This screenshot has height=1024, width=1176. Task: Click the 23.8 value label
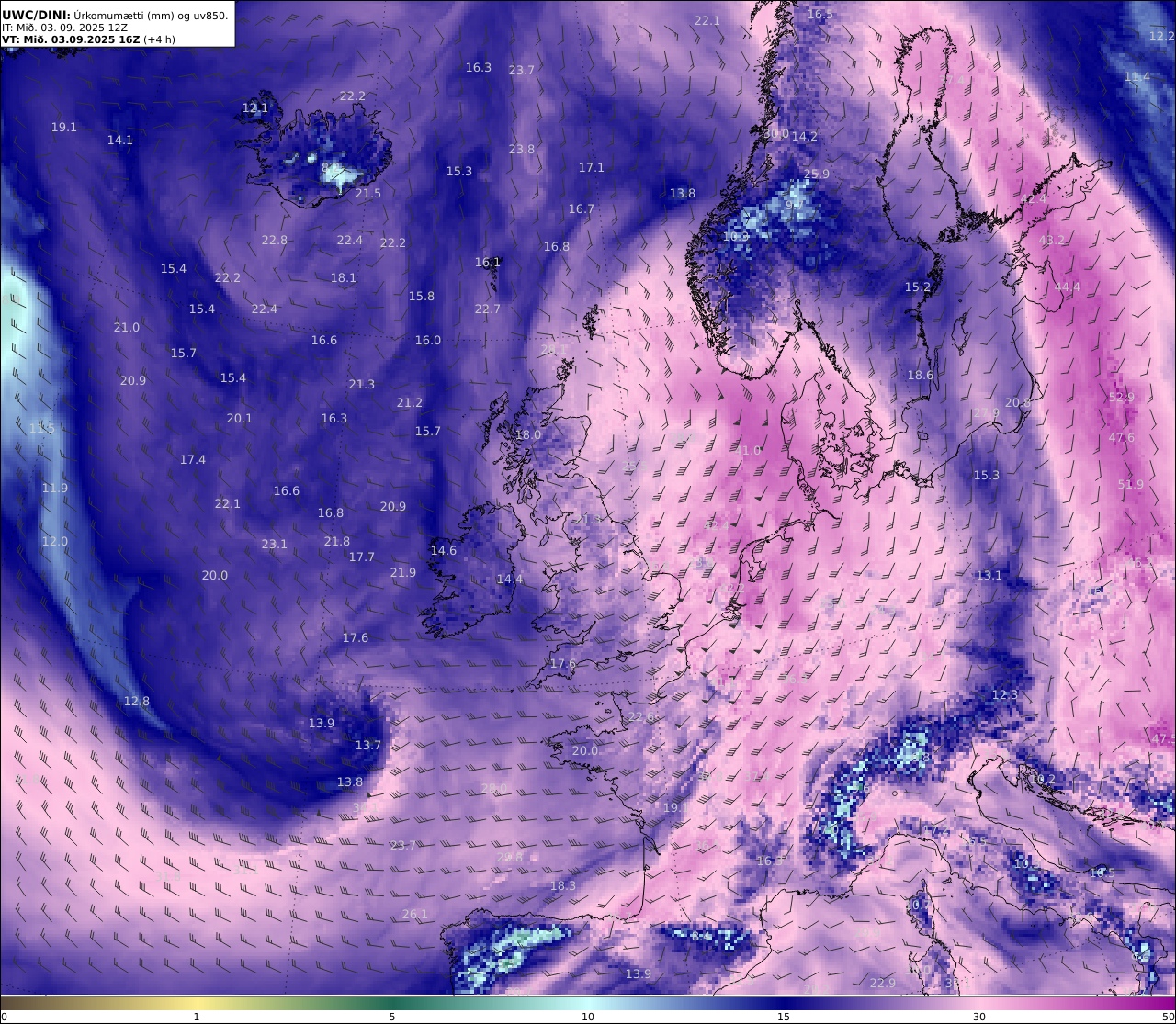522,150
